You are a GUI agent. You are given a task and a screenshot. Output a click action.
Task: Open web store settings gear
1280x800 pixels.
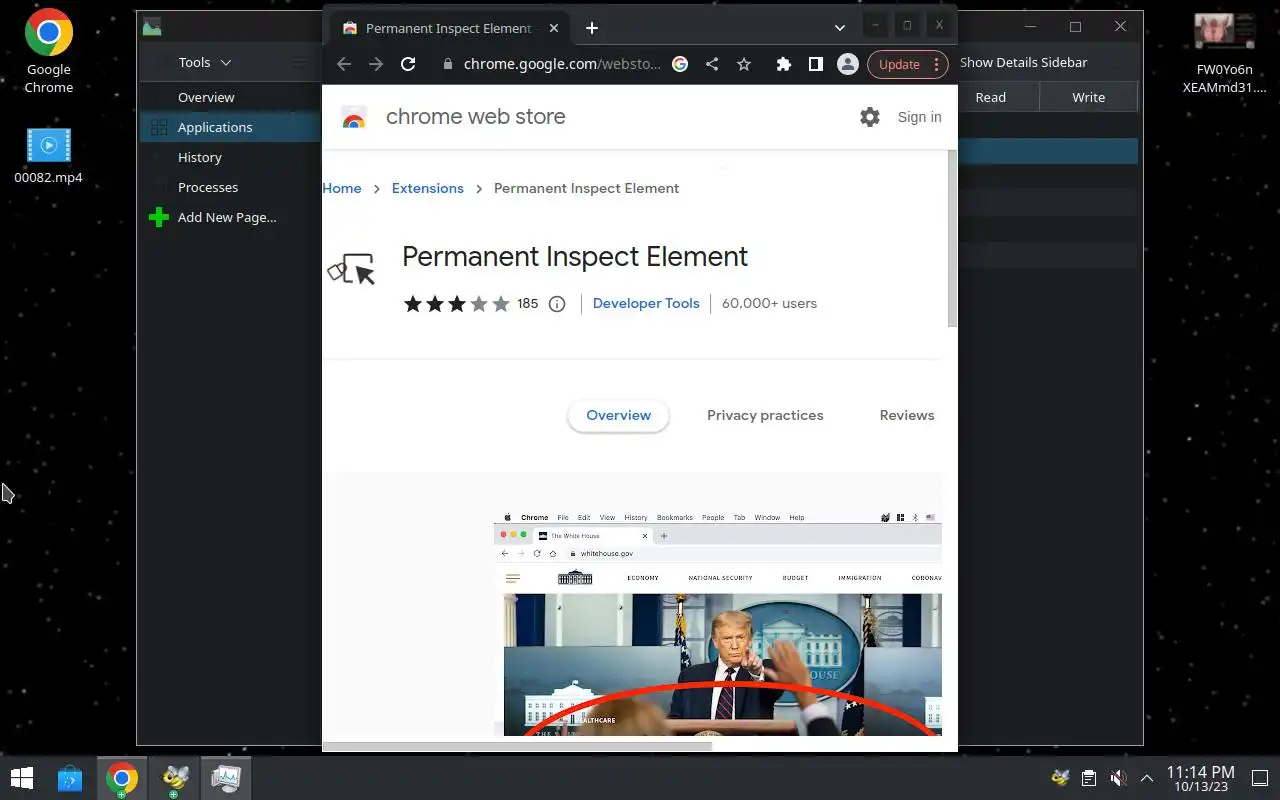point(870,117)
